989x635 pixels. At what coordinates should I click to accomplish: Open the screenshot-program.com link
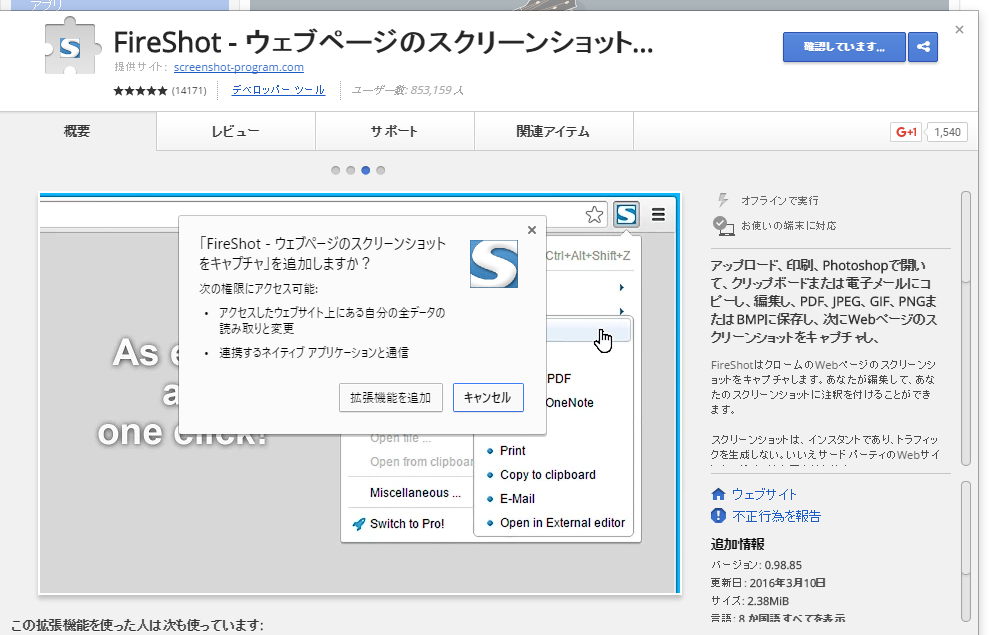pos(238,68)
